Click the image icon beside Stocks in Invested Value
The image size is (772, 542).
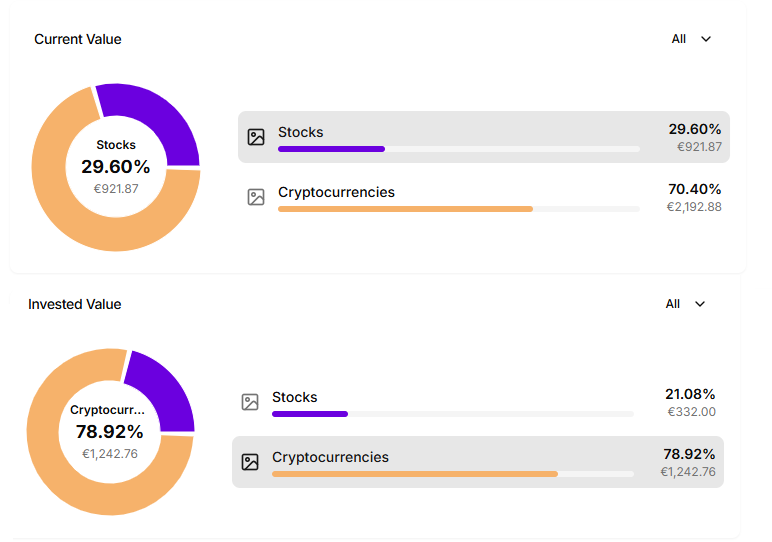click(x=250, y=402)
